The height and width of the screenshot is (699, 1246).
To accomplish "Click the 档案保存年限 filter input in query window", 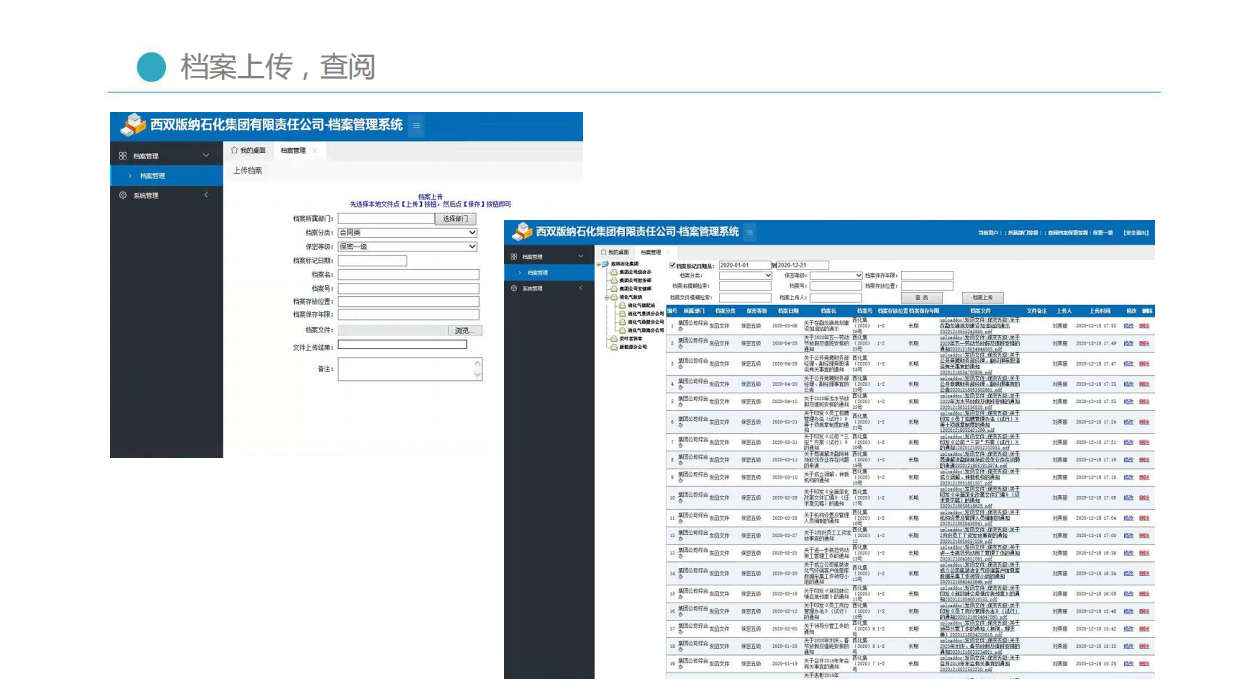I will click(927, 275).
